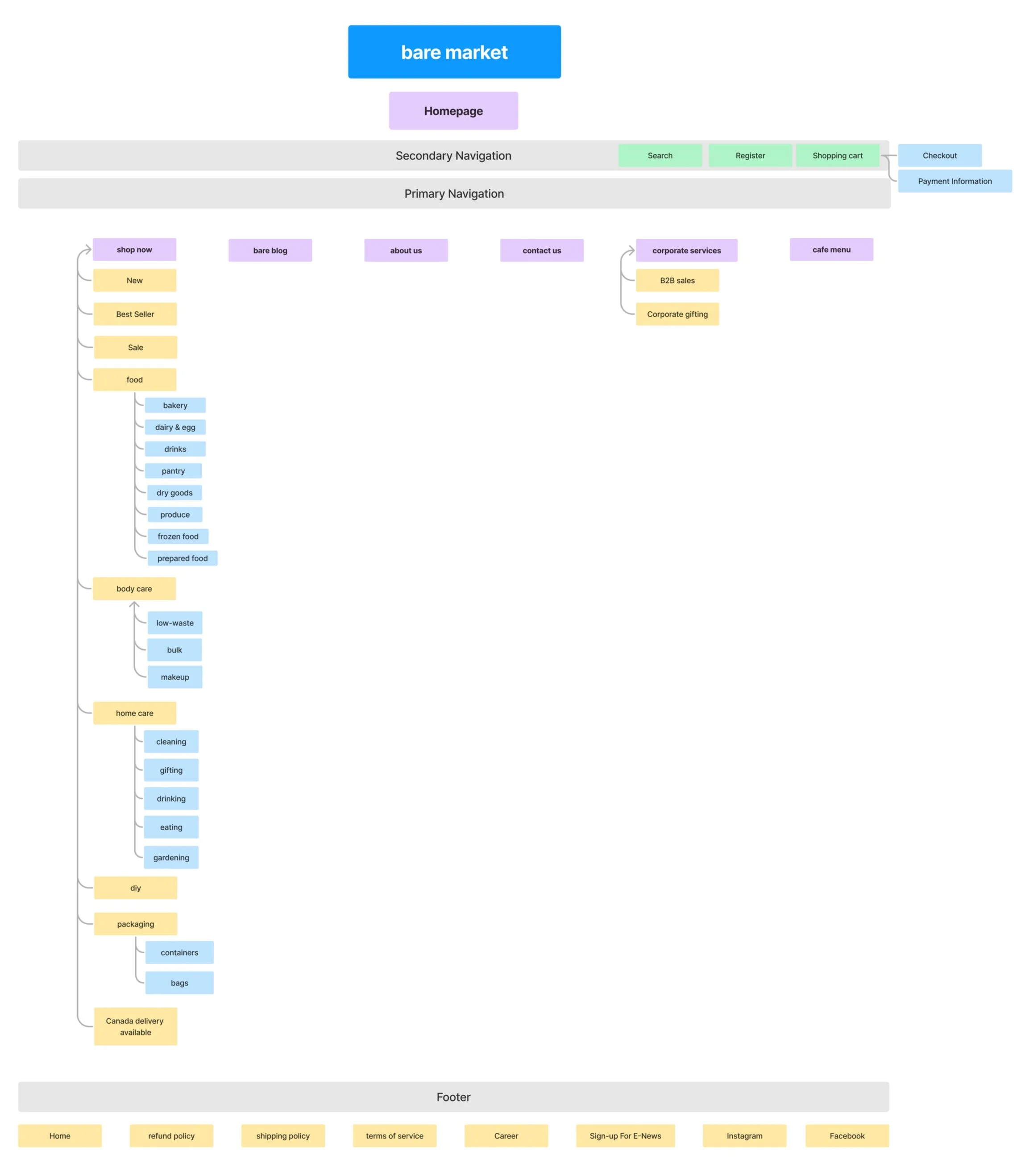Open the Register node
1017x1176 pixels.
pos(750,155)
